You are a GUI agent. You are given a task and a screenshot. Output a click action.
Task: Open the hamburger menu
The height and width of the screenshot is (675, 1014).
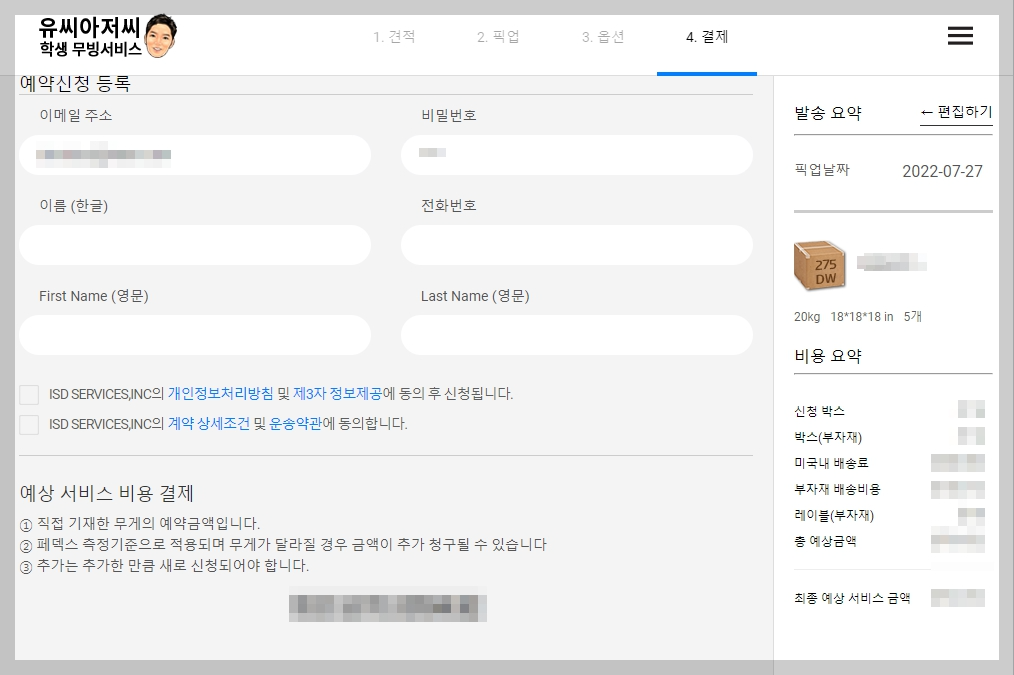click(959, 35)
